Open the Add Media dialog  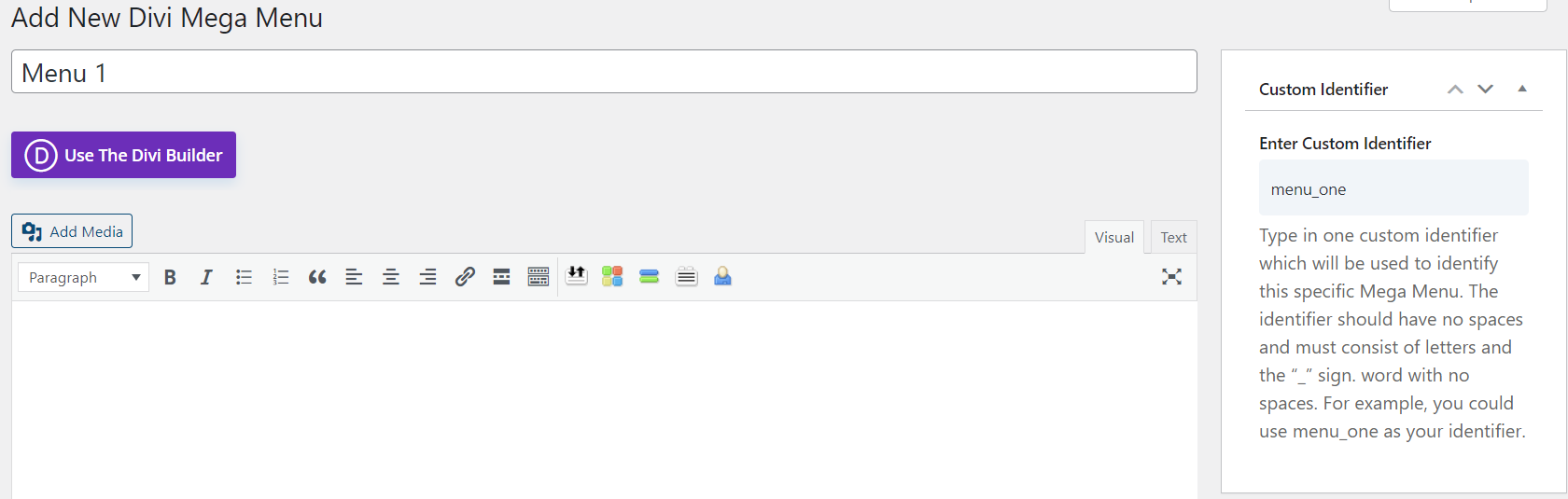72,231
